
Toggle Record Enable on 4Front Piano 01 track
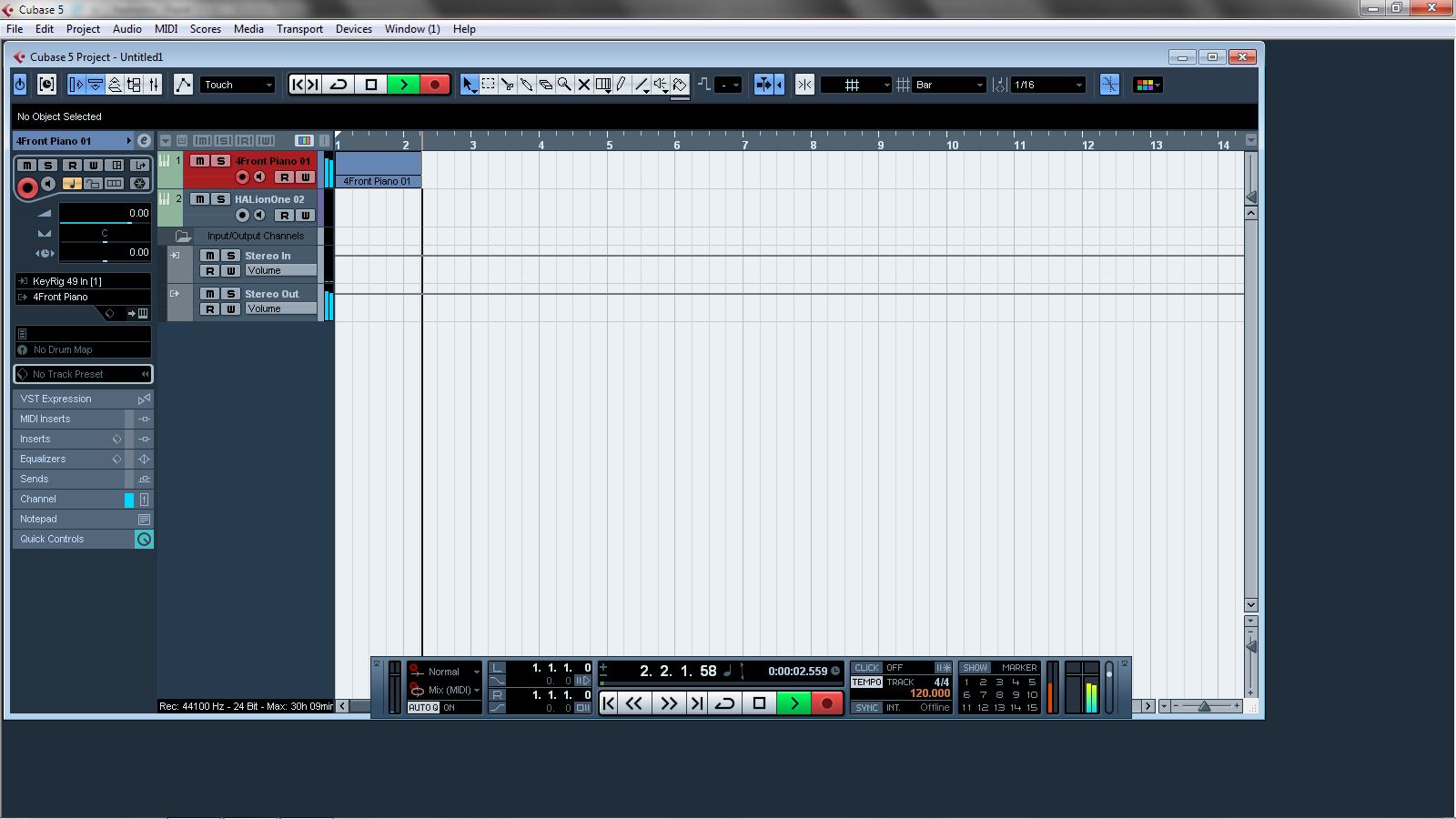pos(242,177)
